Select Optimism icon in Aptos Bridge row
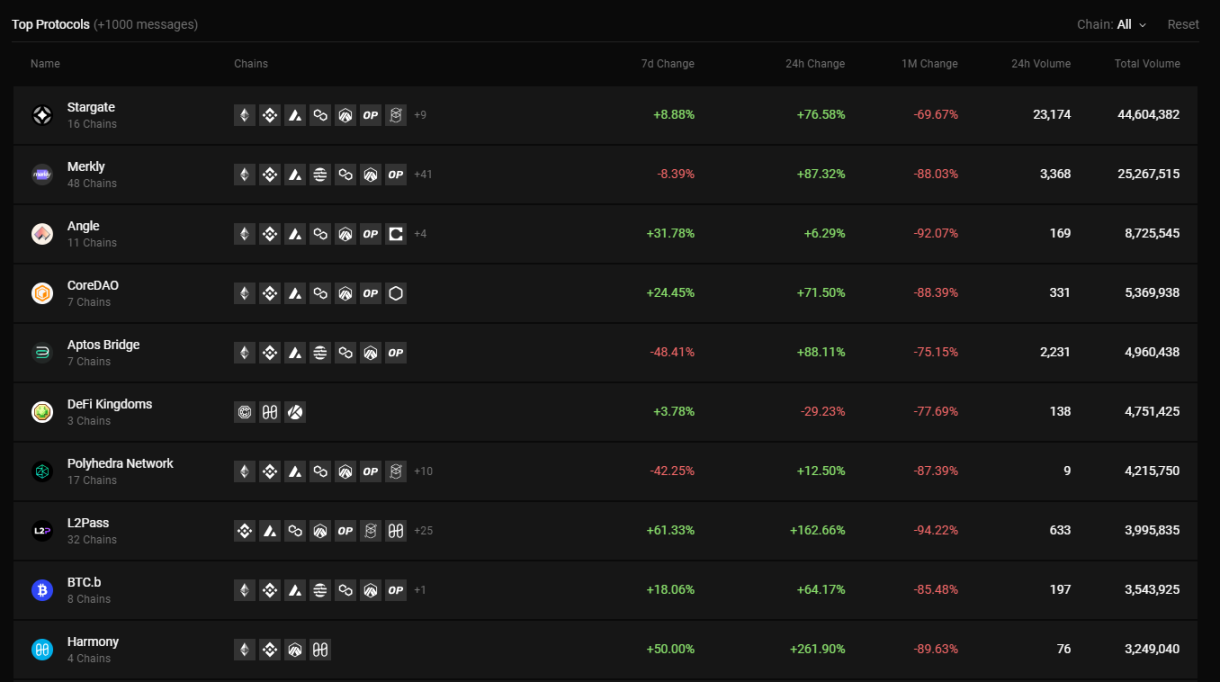Screen dimensions: 1220x682 (x=396, y=352)
